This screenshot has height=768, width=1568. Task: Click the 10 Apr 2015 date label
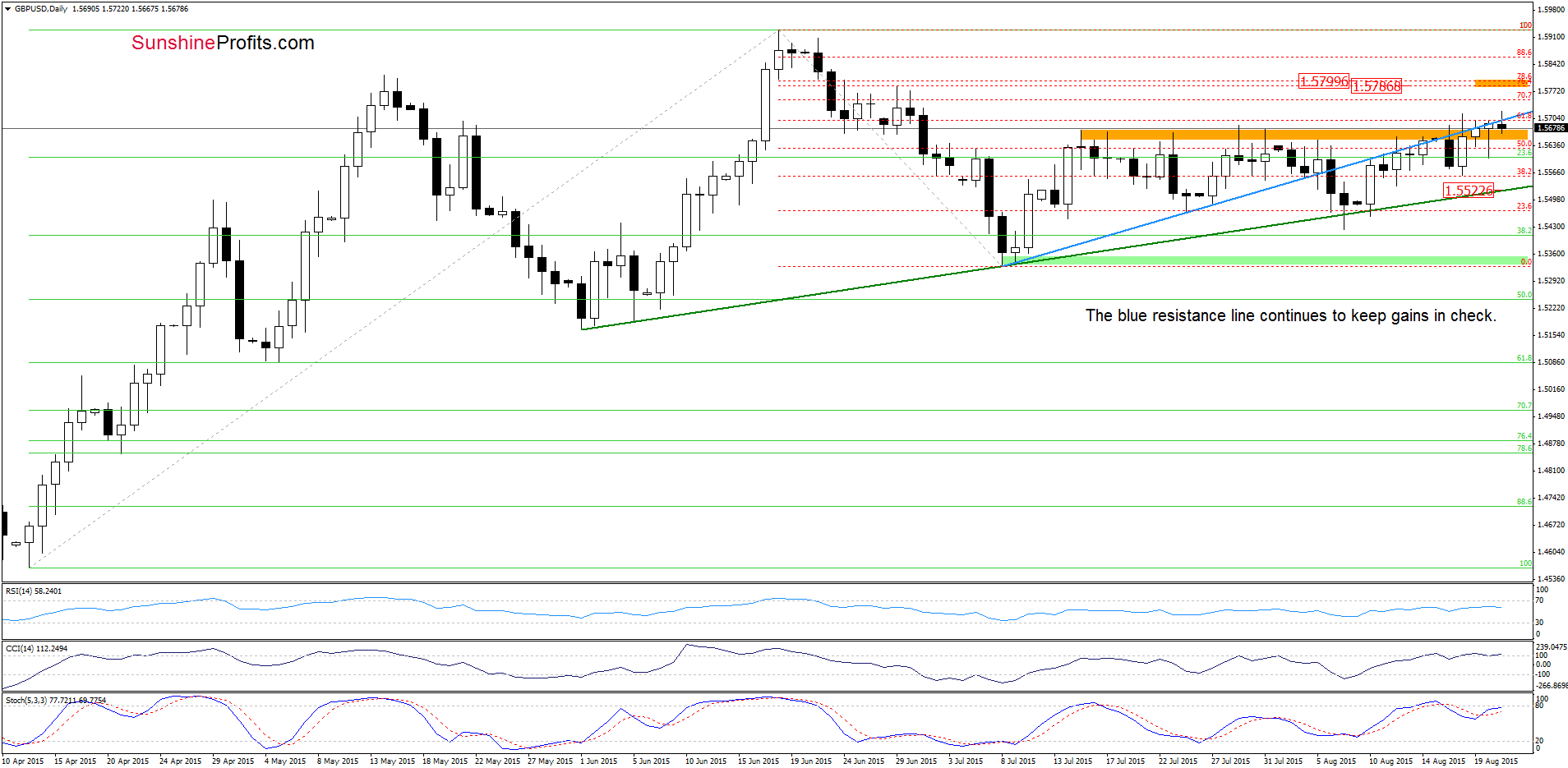22,761
